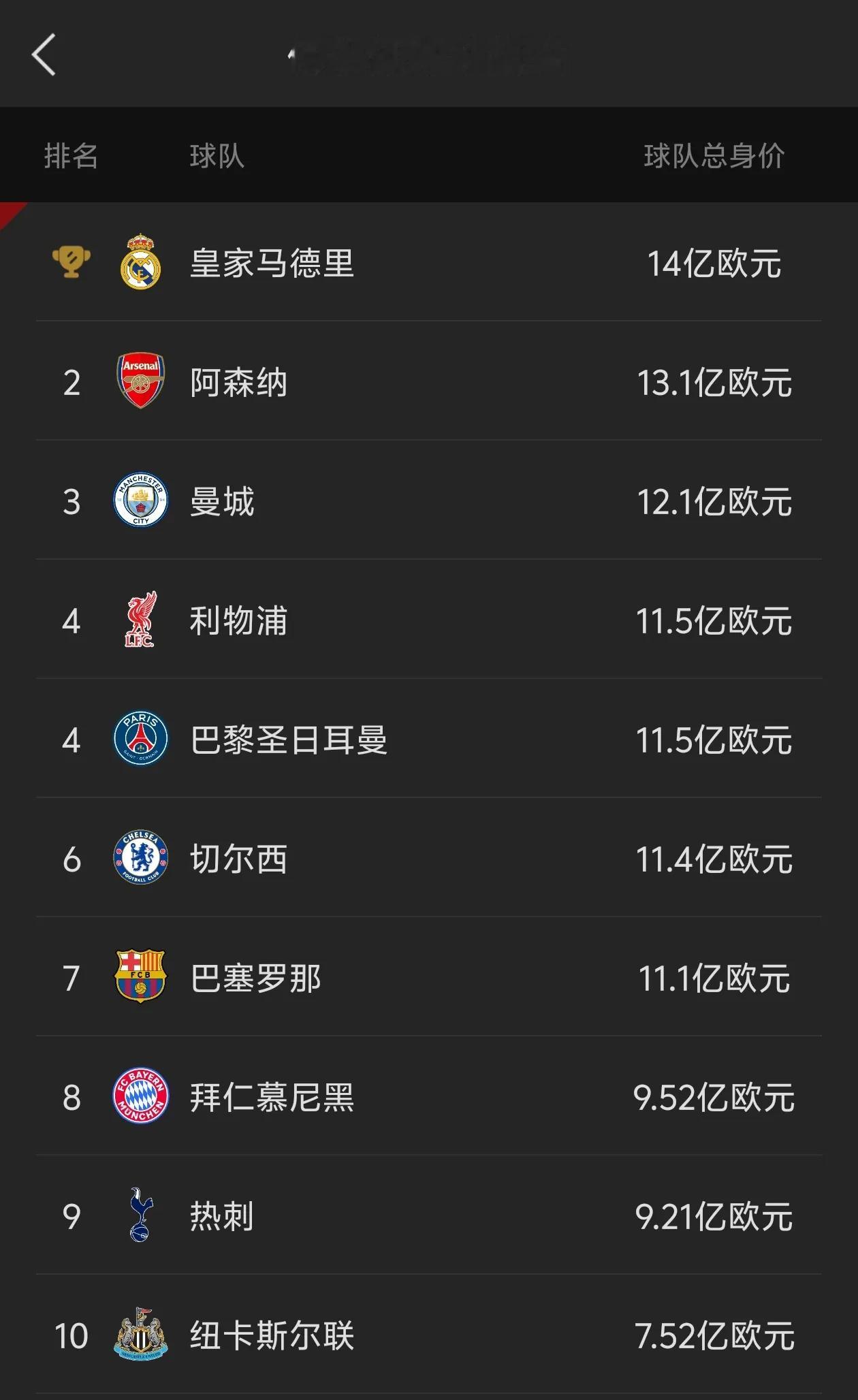
Task: Click the Paris Saint-Germain badge
Action: click(140, 739)
